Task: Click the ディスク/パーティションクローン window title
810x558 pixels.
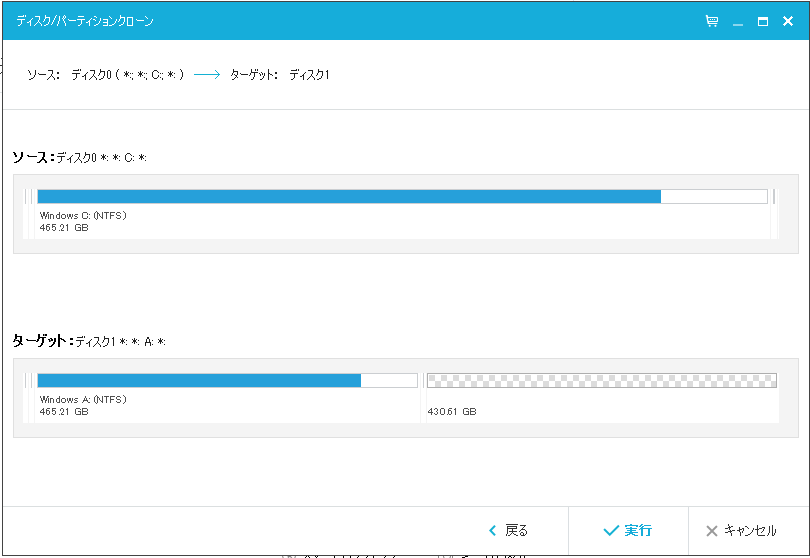Action: [x=85, y=21]
